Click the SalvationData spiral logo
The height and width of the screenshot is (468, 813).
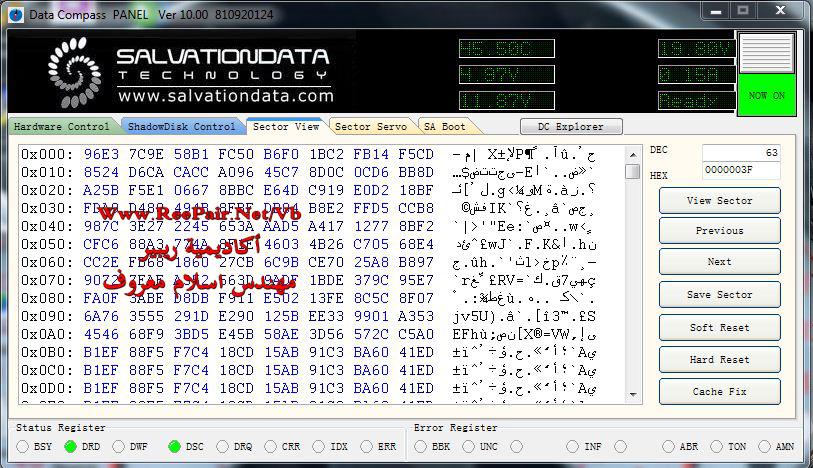coord(75,72)
